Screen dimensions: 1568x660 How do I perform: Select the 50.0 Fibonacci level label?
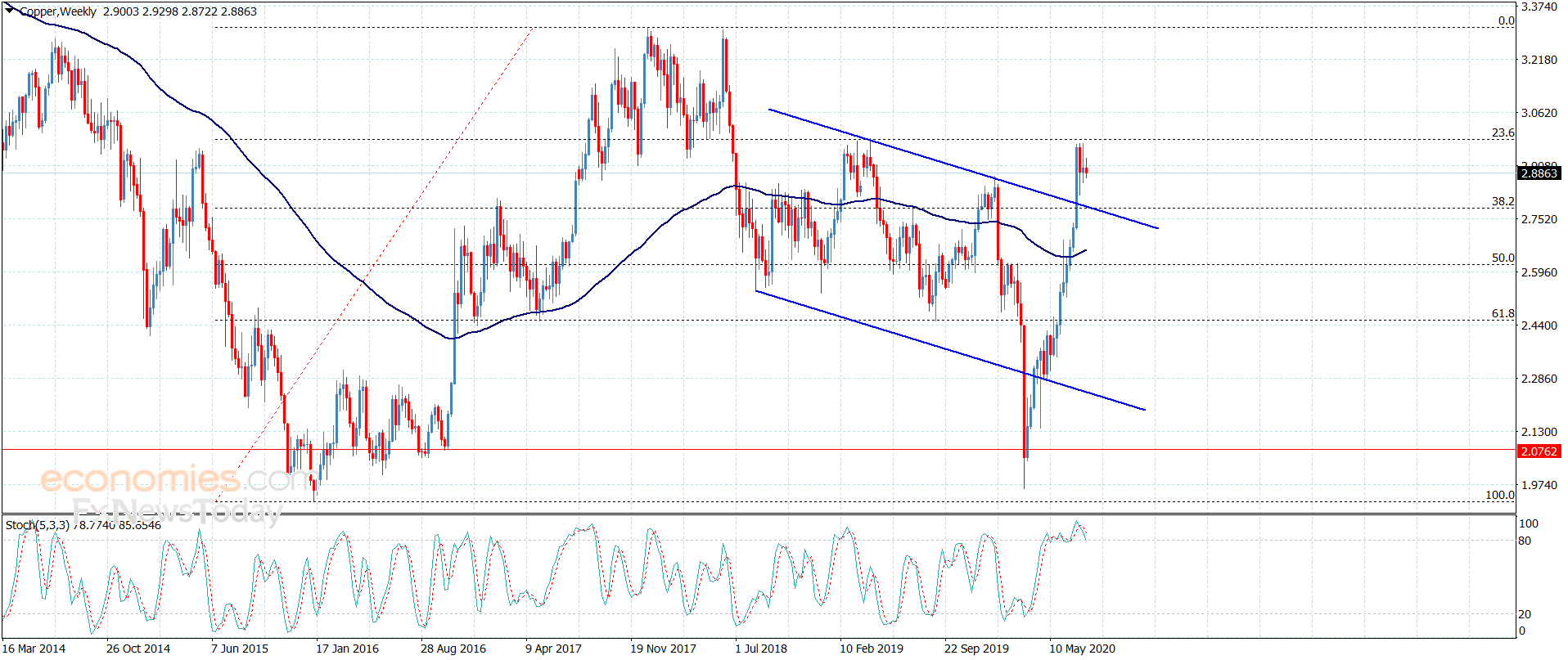pyautogui.click(x=1503, y=258)
